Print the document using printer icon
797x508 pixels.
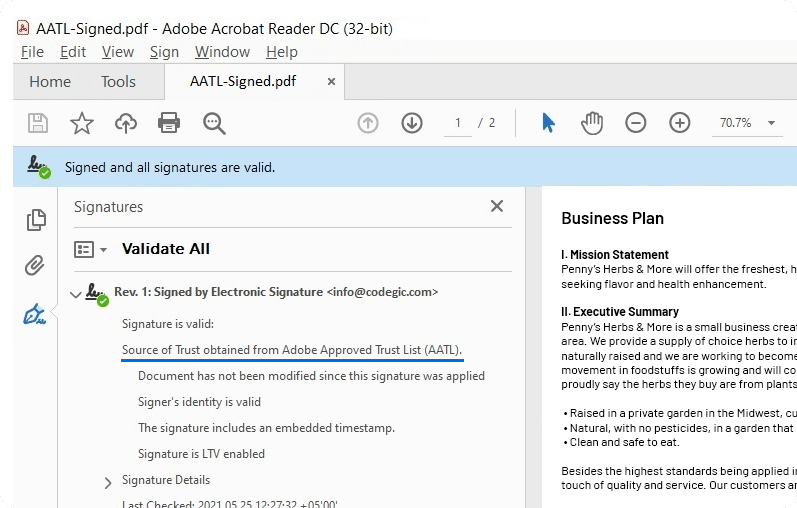[169, 123]
